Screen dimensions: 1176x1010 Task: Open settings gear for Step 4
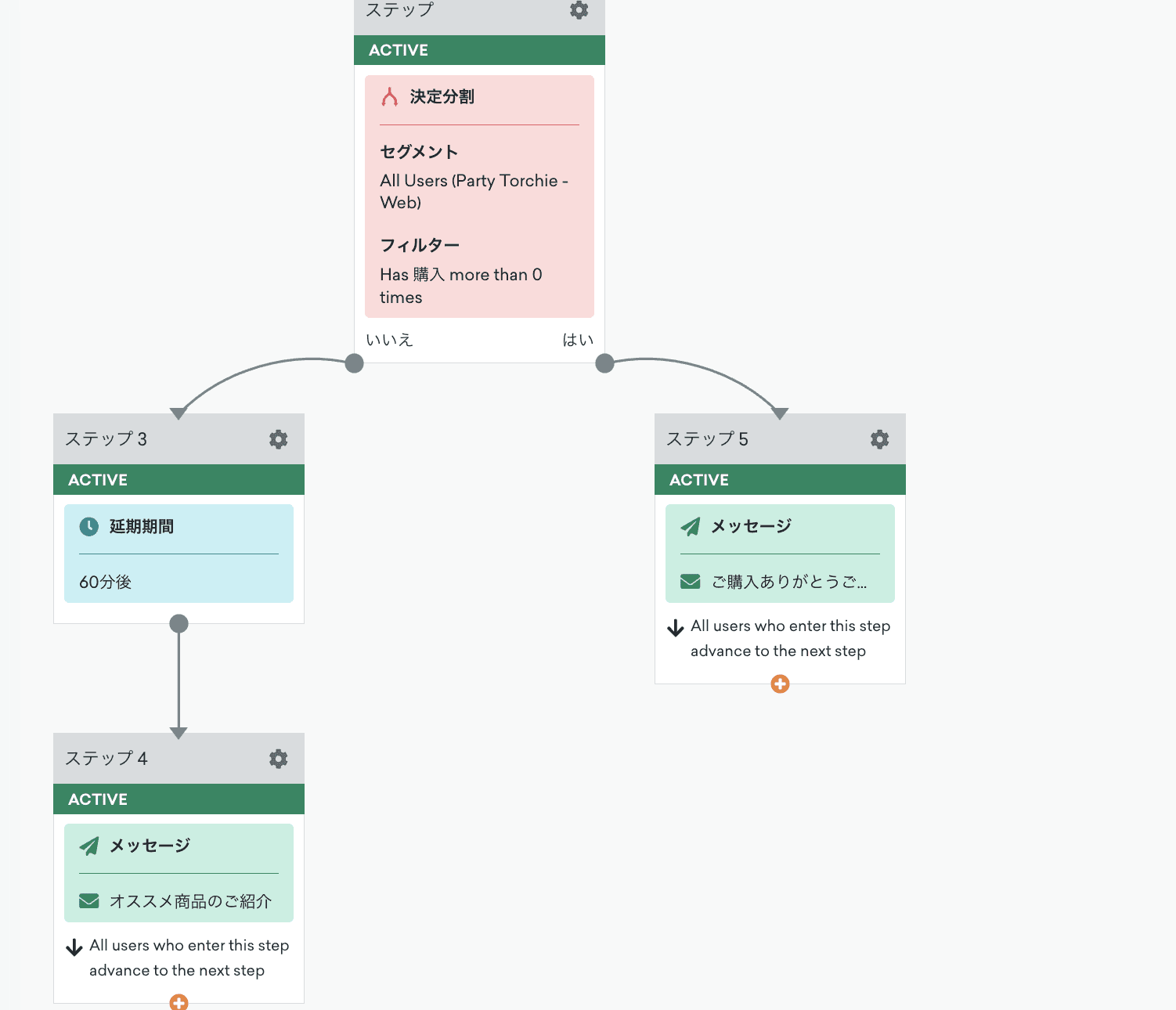[278, 759]
